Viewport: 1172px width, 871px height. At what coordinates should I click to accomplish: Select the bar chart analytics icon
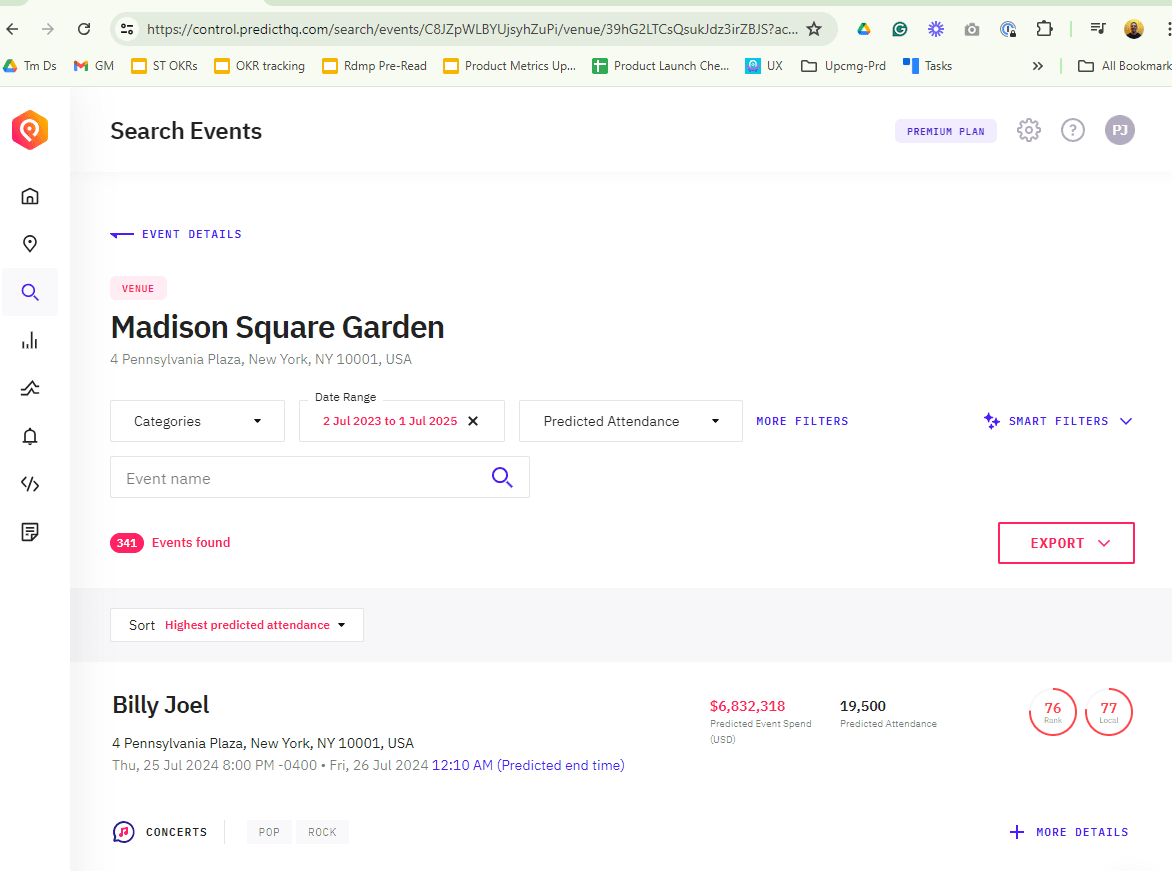click(30, 340)
